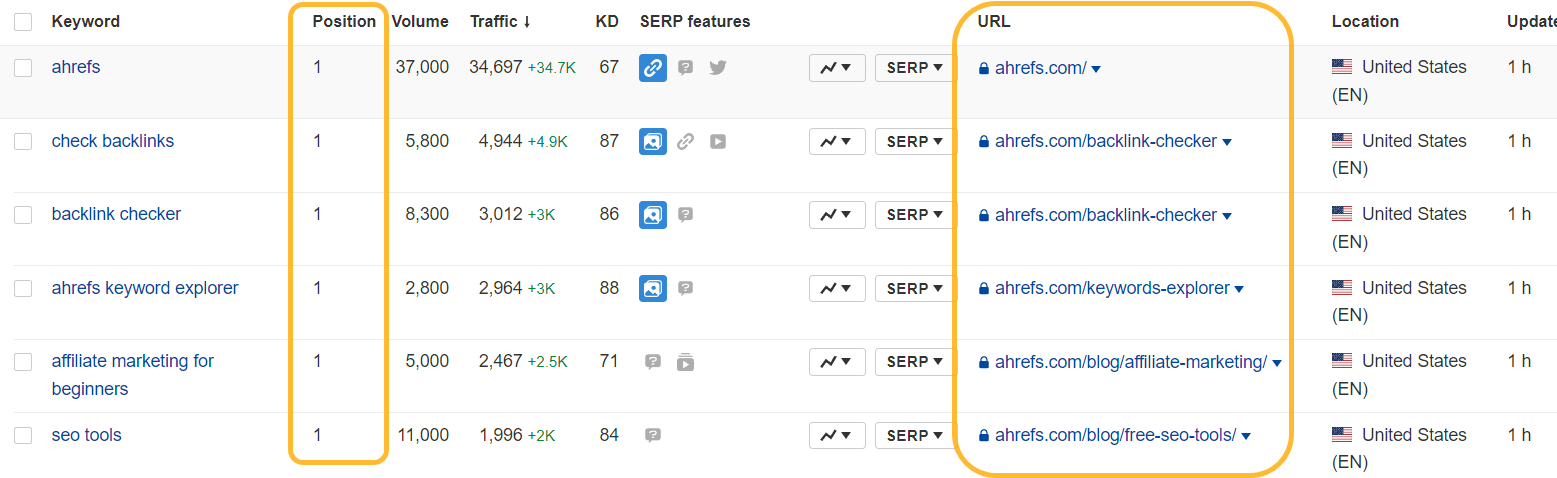Expand the URL dropdown arrow for ahrefs.com/keywords-explorer
Viewport: 1557px width, 478px height.
(x=1239, y=290)
